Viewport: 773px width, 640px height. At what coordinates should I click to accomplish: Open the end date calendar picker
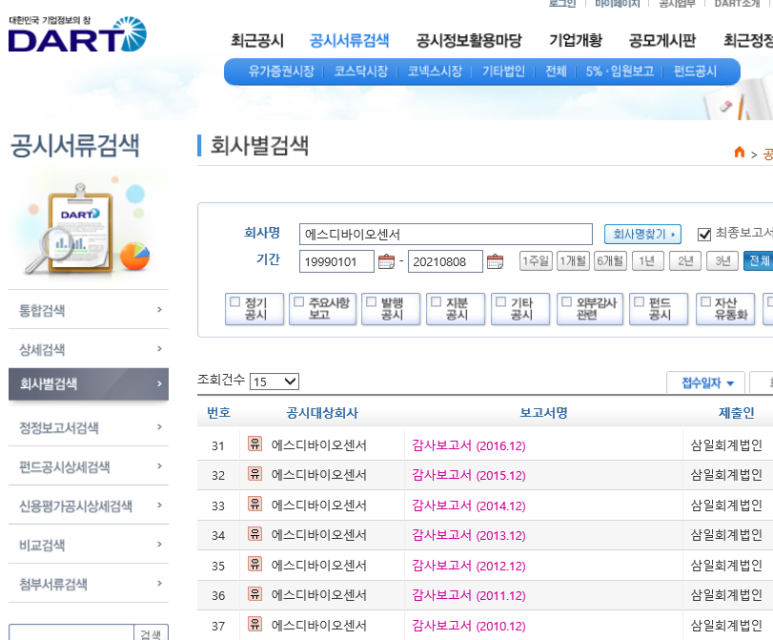495,262
